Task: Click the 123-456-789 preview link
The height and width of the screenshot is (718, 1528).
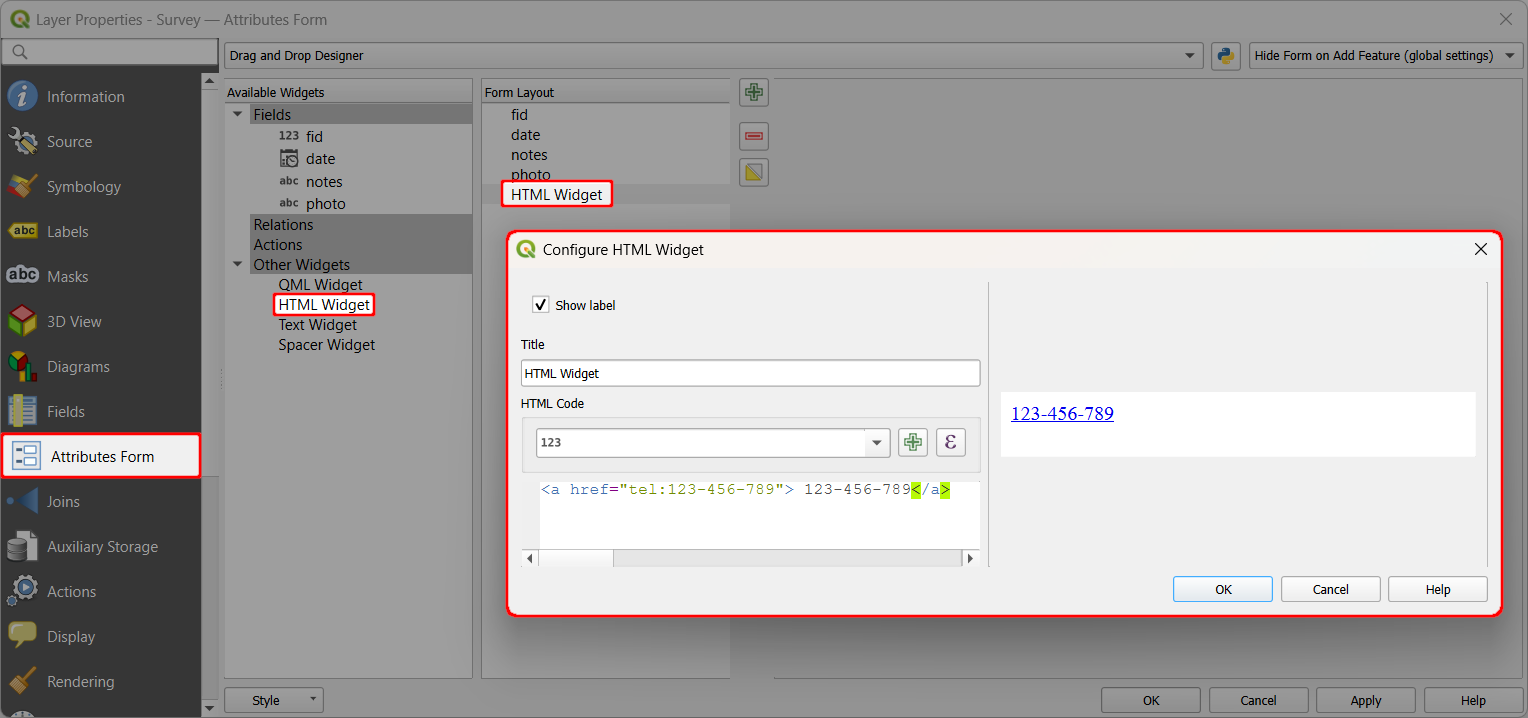Action: tap(1062, 413)
